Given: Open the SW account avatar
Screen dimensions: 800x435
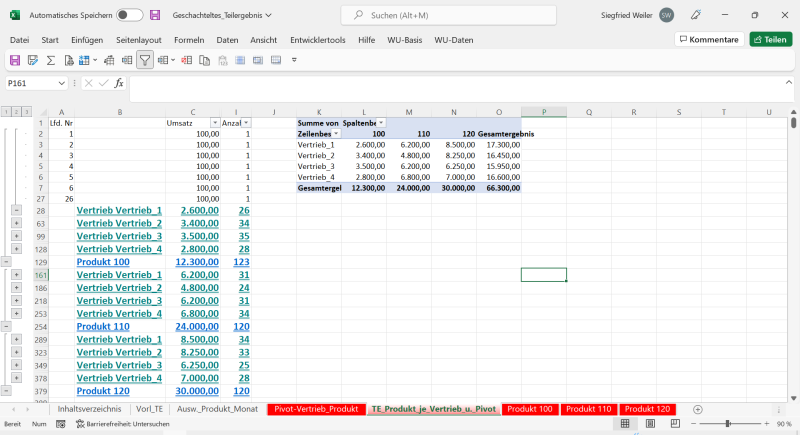Looking at the screenshot, I should (666, 15).
